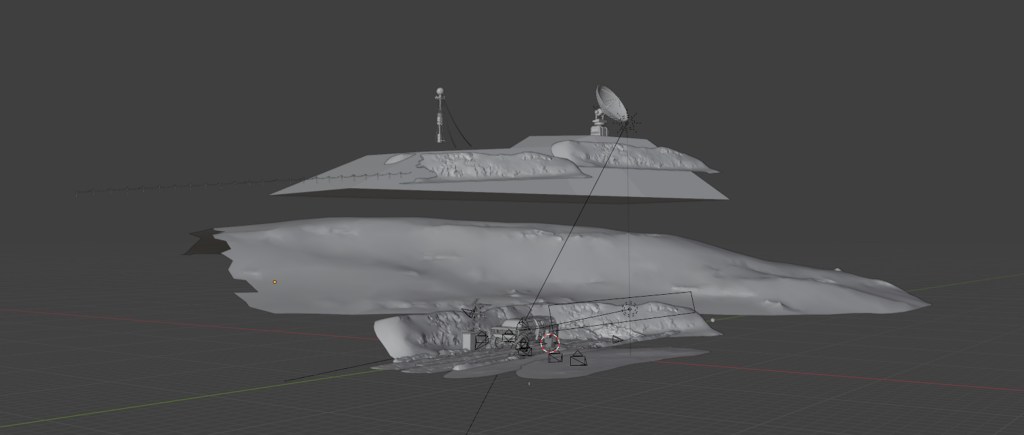Click the antenna mast with sphere top

coord(438,115)
